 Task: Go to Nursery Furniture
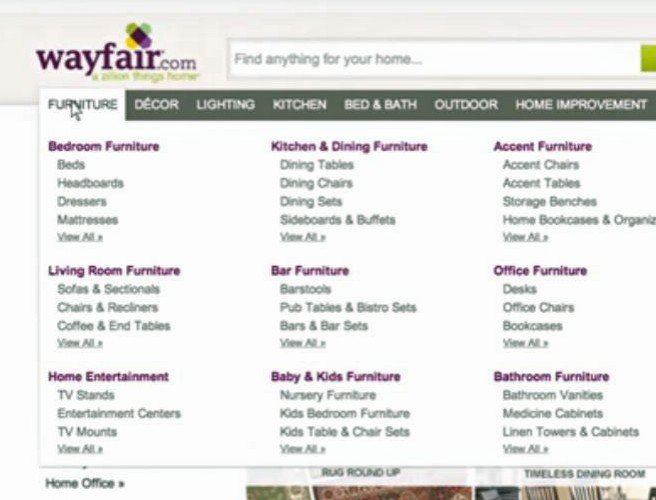pyautogui.click(x=328, y=395)
